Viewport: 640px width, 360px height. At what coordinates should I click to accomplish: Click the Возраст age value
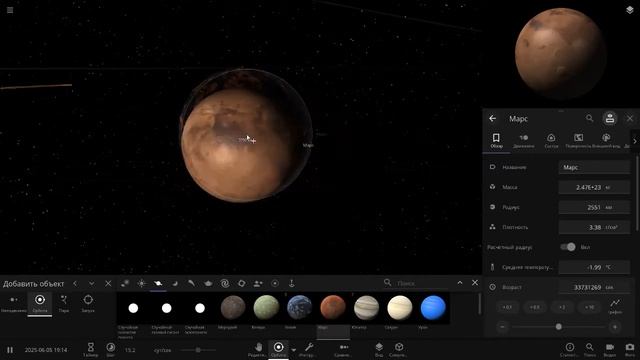(594, 287)
